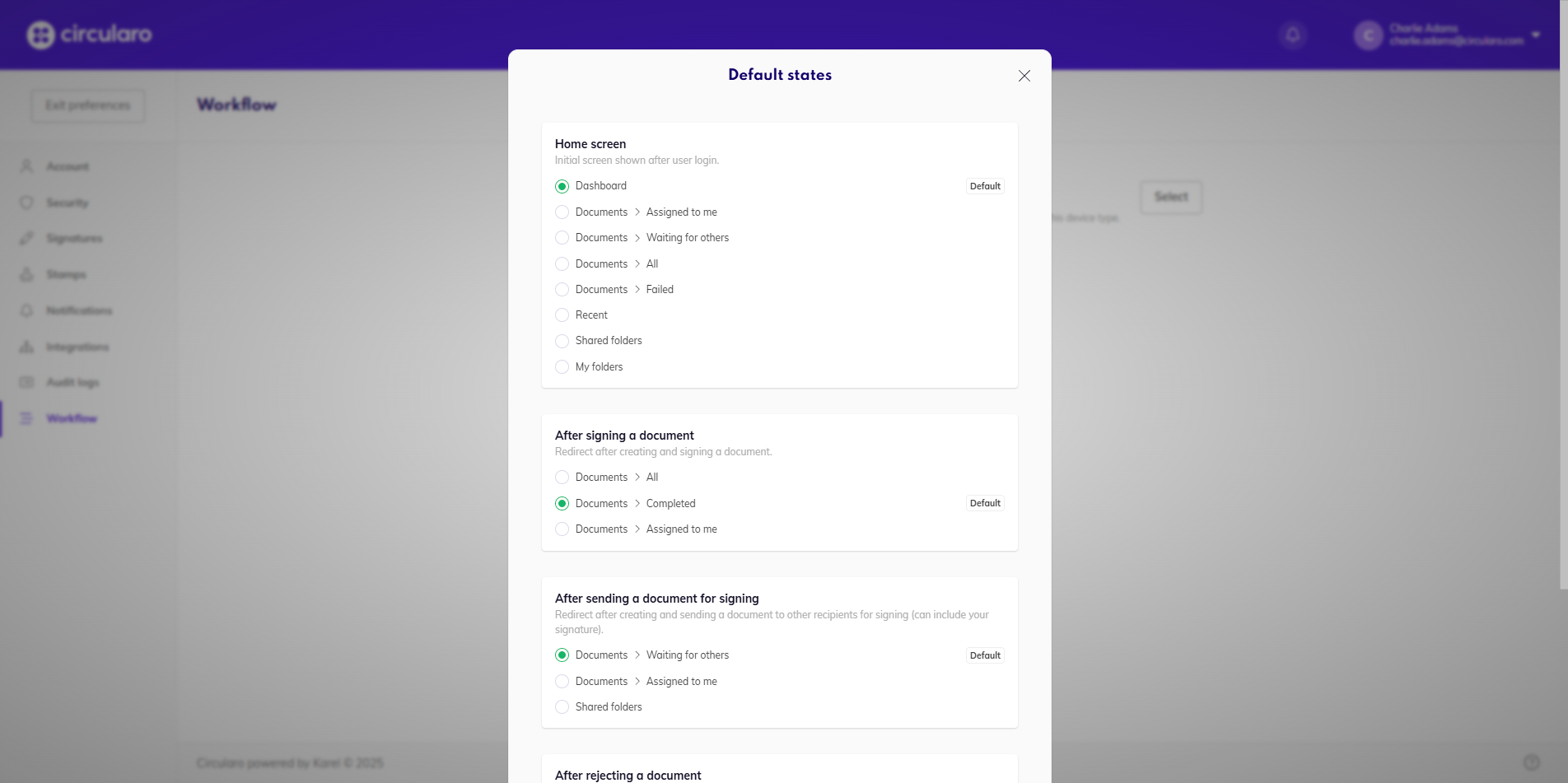Select Recent as home screen
1568x783 pixels.
click(x=562, y=315)
